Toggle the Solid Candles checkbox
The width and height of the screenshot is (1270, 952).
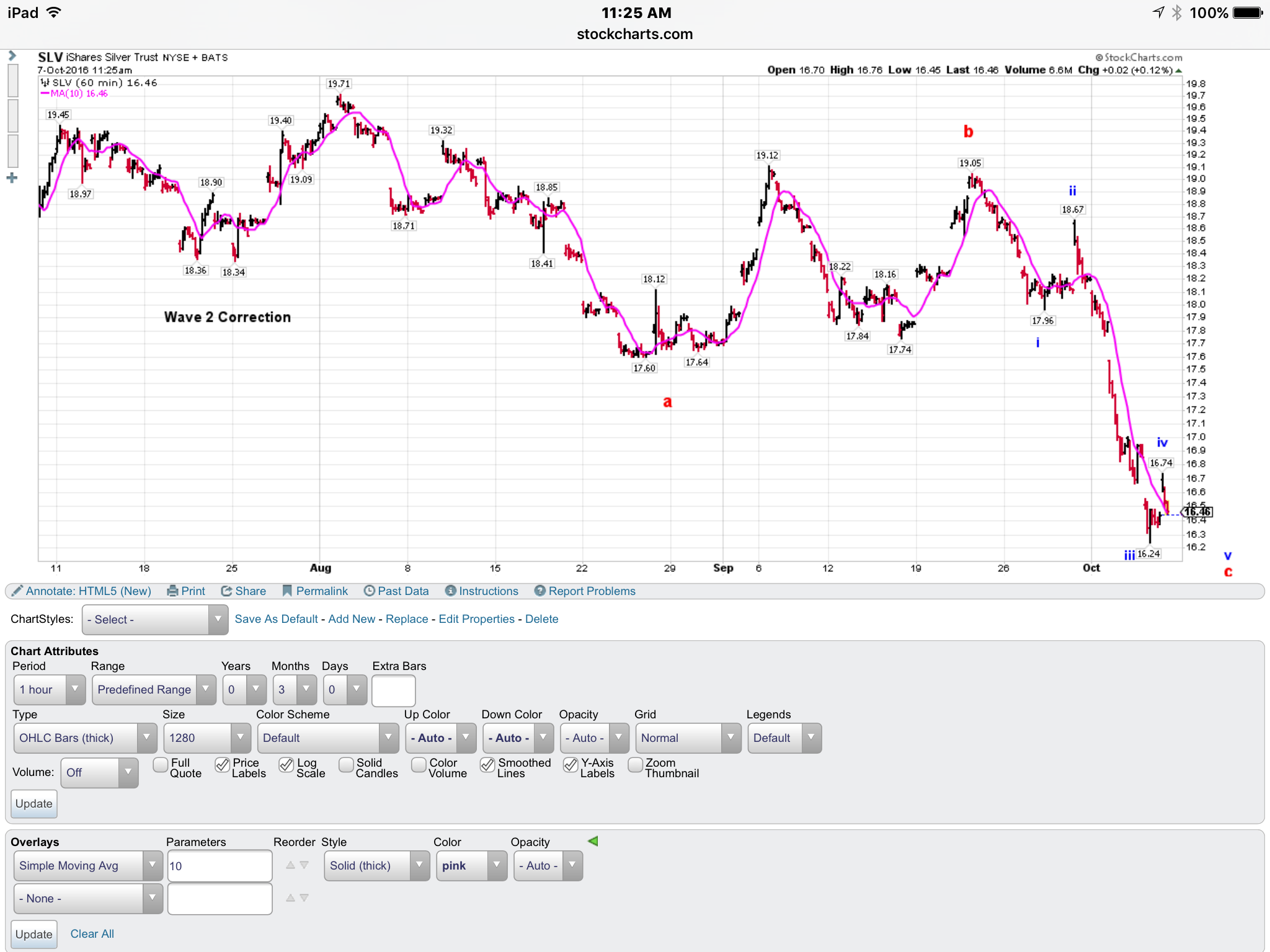pyautogui.click(x=346, y=764)
